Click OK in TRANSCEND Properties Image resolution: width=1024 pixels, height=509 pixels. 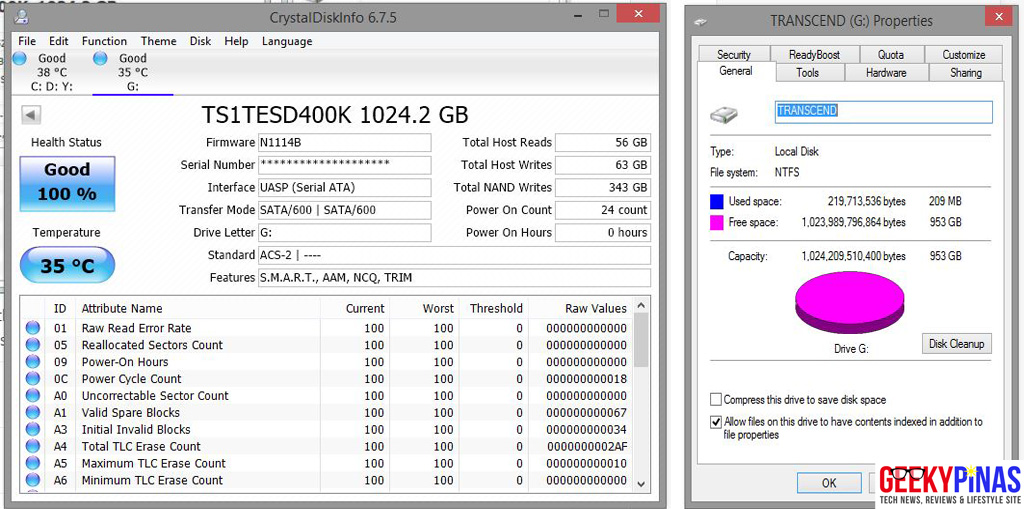coord(829,483)
